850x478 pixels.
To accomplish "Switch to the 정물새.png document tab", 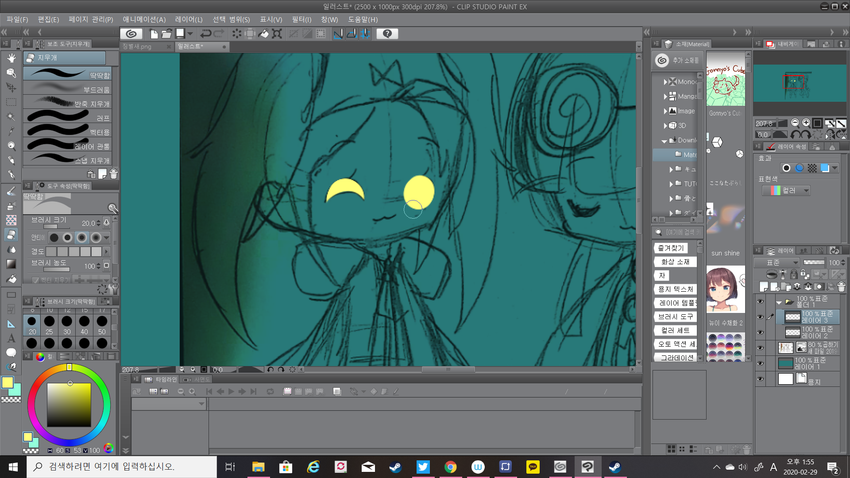I will [x=144, y=47].
